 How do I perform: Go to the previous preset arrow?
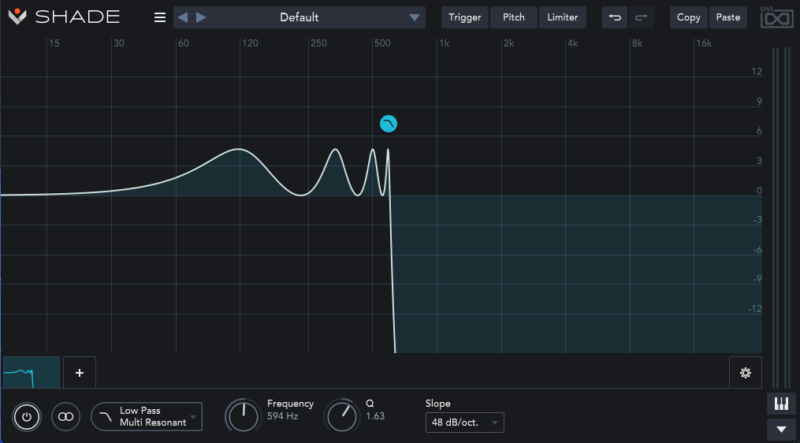pos(183,17)
